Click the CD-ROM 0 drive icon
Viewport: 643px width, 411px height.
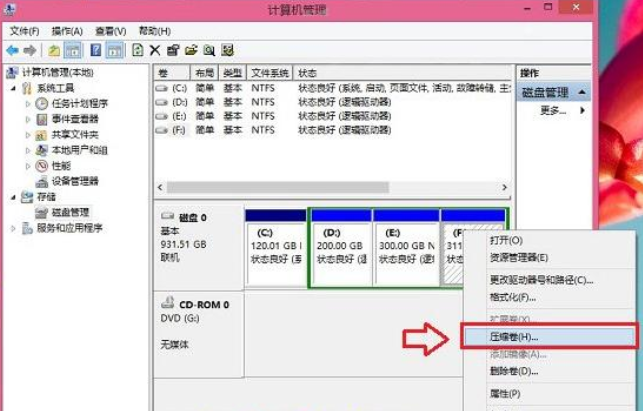tap(168, 303)
